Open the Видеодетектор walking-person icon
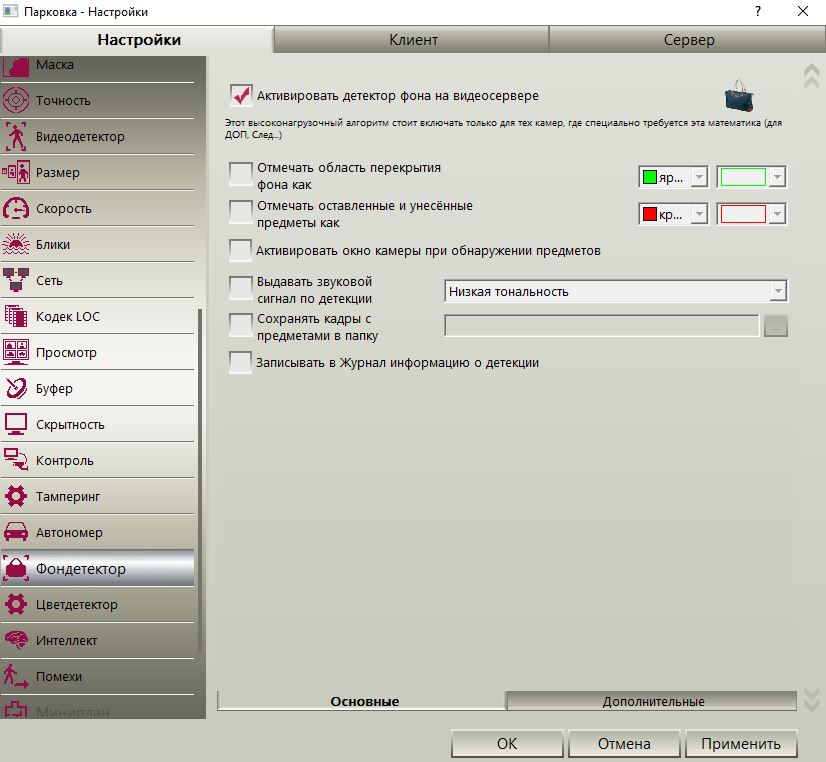 coord(16,136)
